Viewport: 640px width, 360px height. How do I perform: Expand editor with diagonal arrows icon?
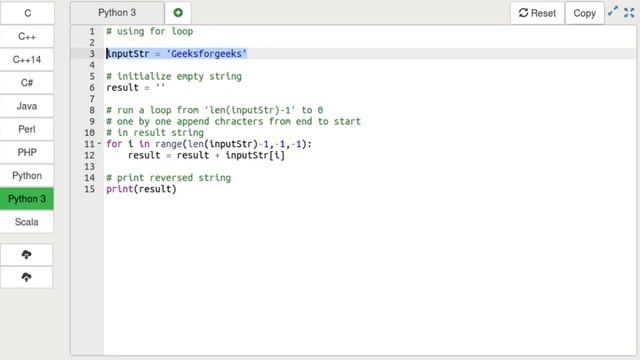pos(613,11)
